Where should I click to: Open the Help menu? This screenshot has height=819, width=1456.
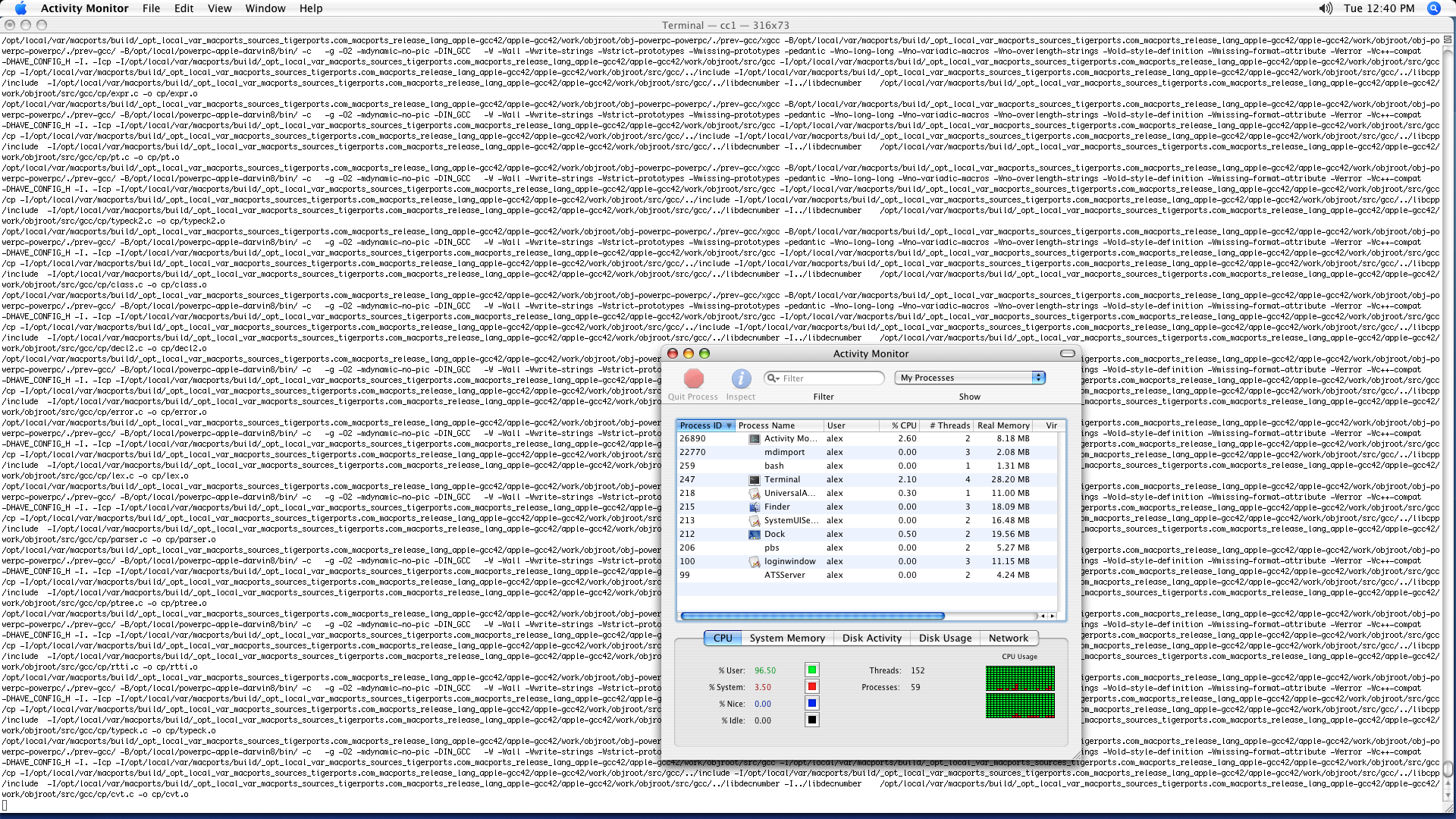pyautogui.click(x=311, y=8)
